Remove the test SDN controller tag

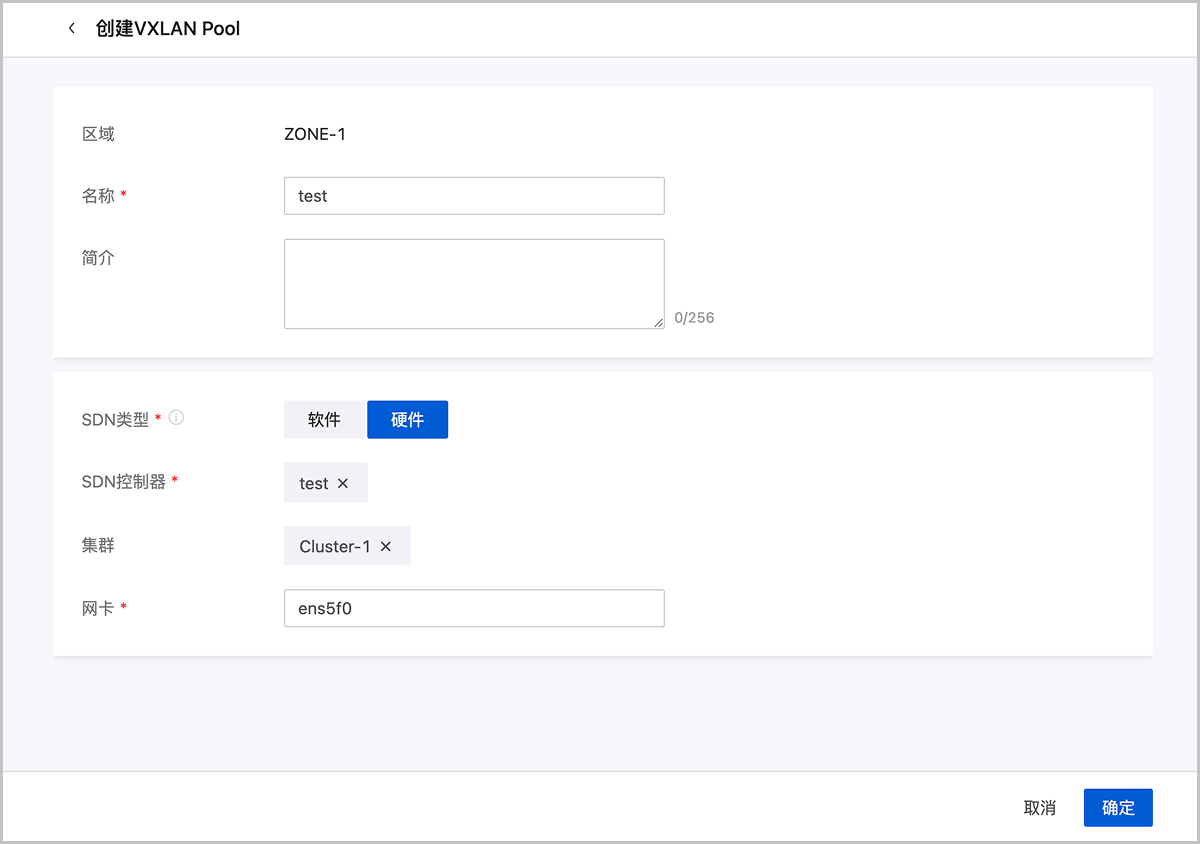click(343, 483)
